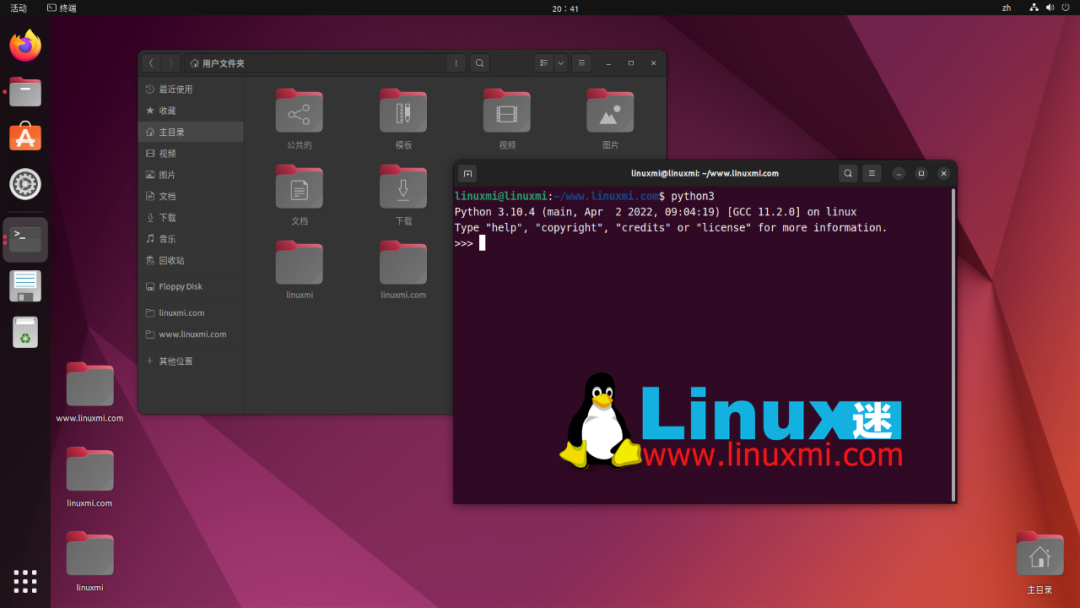Go forward in file manager

point(171,63)
